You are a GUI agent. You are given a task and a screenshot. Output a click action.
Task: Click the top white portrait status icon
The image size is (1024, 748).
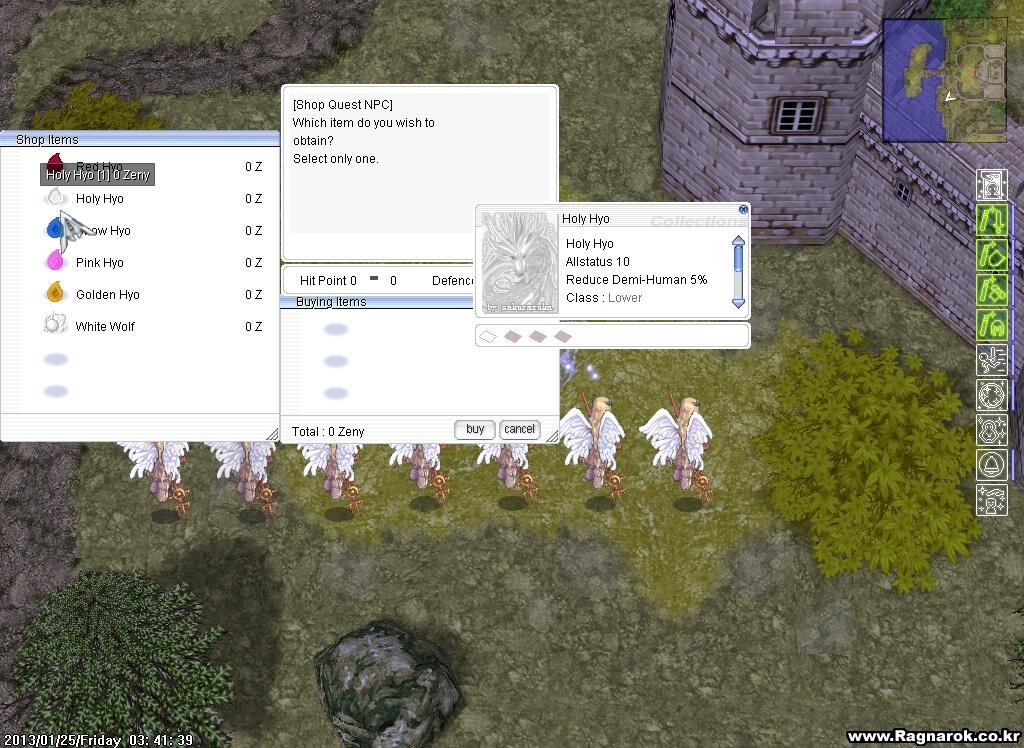coord(992,185)
